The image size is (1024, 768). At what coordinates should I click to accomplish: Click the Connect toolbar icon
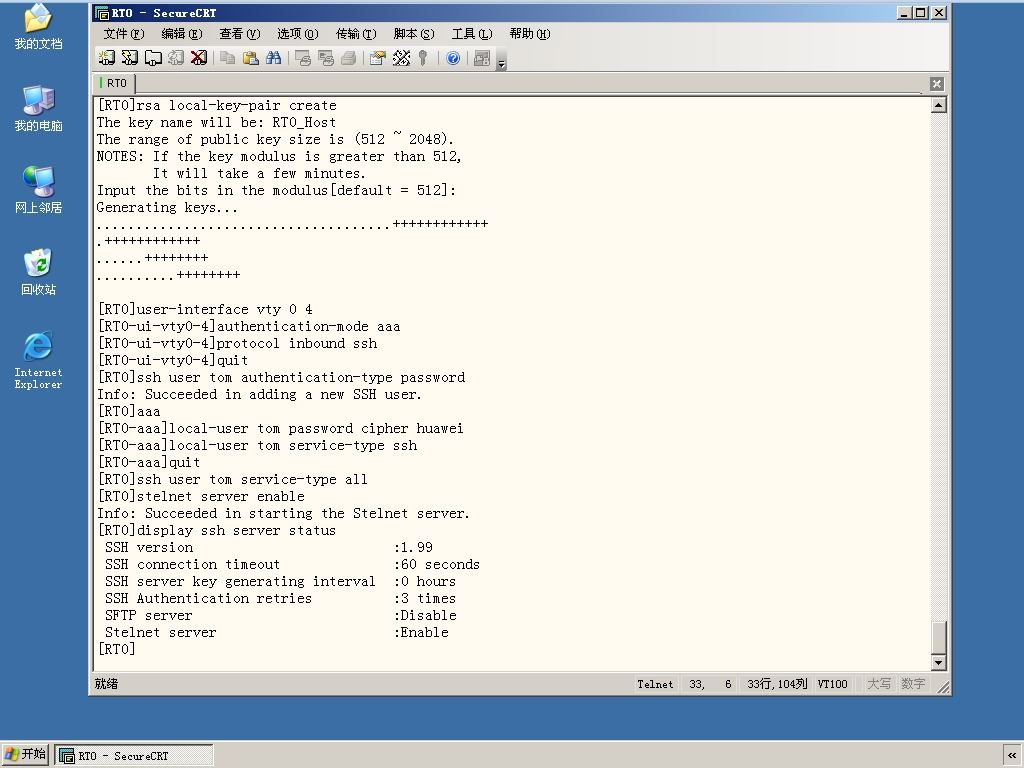(106, 58)
